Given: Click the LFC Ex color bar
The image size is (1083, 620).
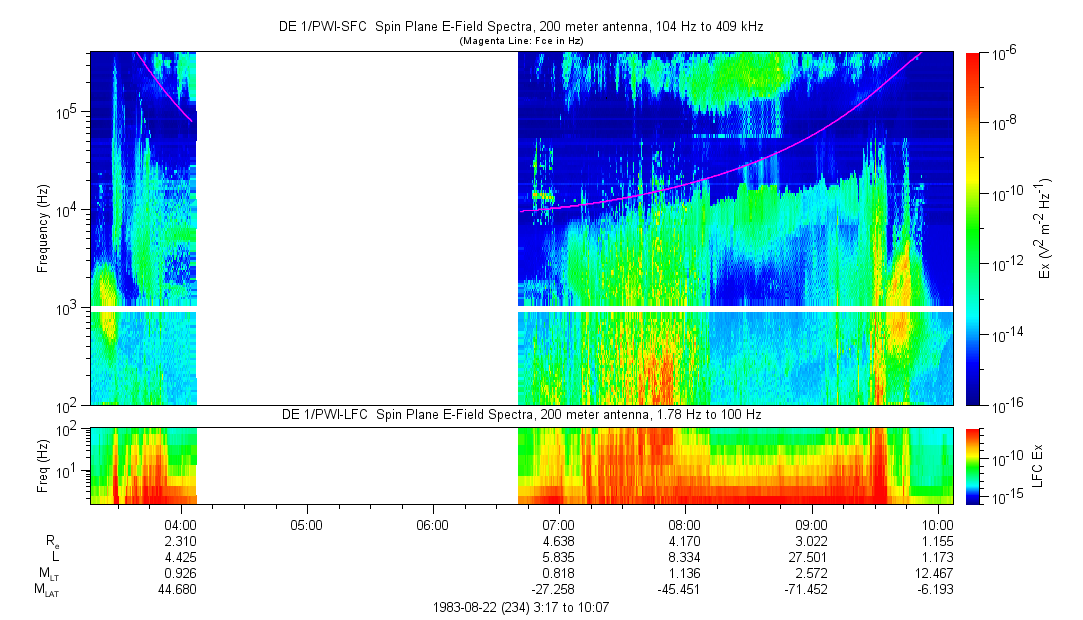Looking at the screenshot, I should click(x=973, y=465).
